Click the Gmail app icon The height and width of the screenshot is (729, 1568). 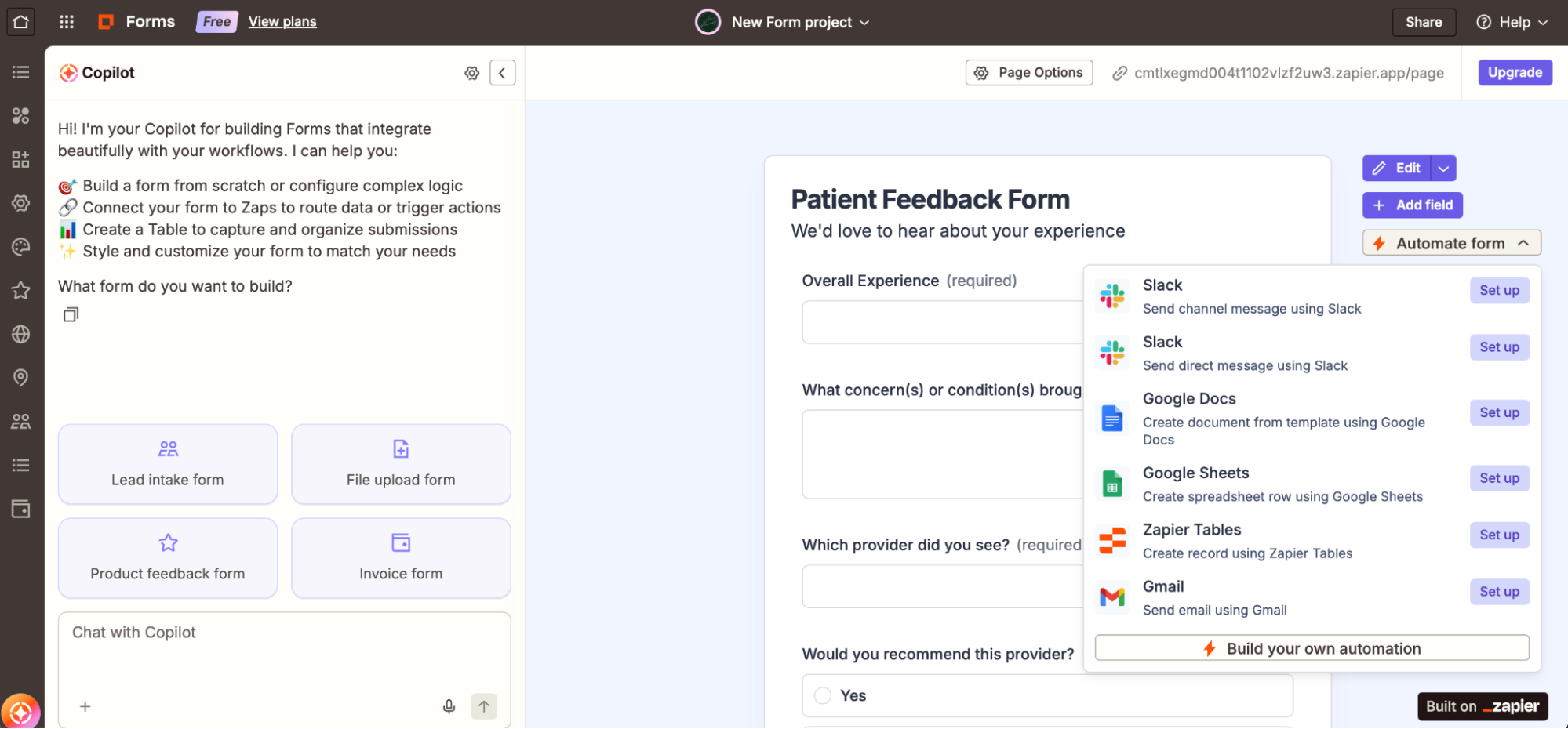[1111, 597]
